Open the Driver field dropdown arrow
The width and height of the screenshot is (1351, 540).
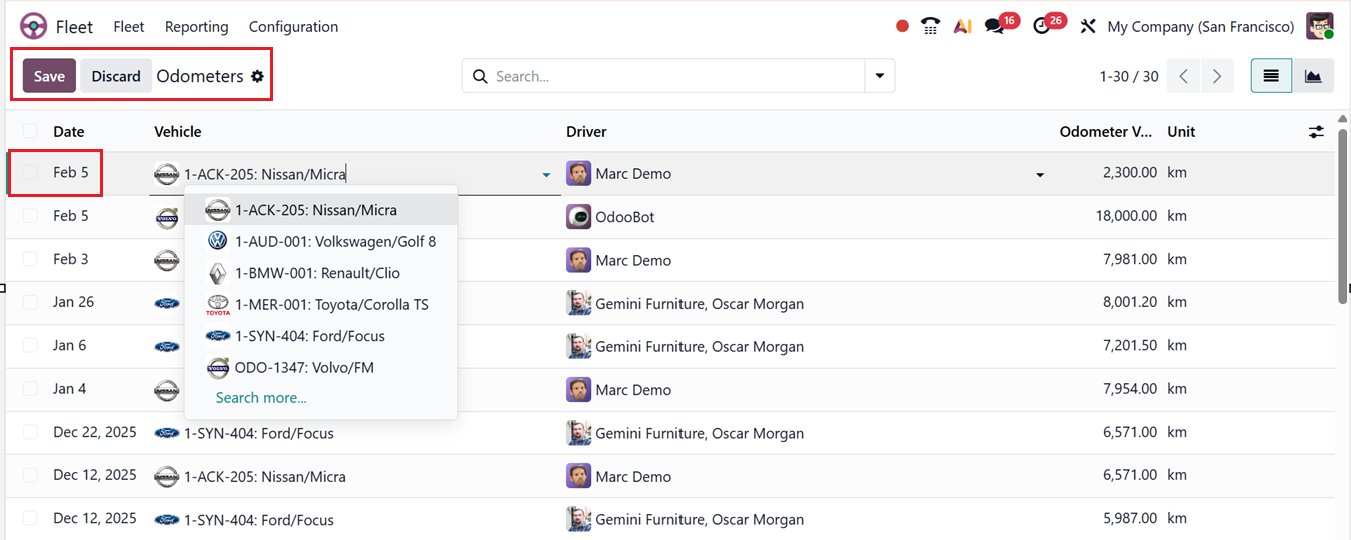point(1040,175)
